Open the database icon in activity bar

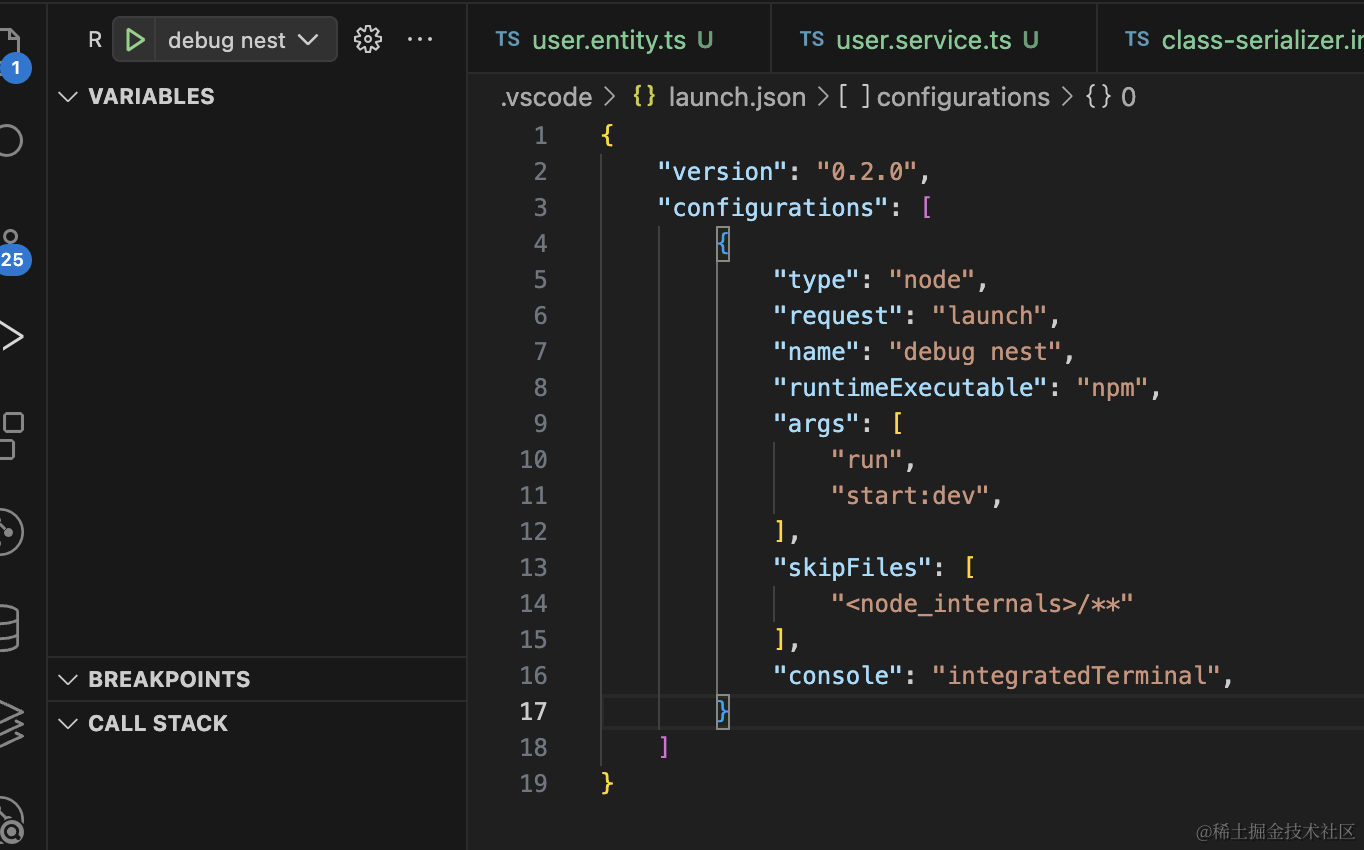[9, 628]
